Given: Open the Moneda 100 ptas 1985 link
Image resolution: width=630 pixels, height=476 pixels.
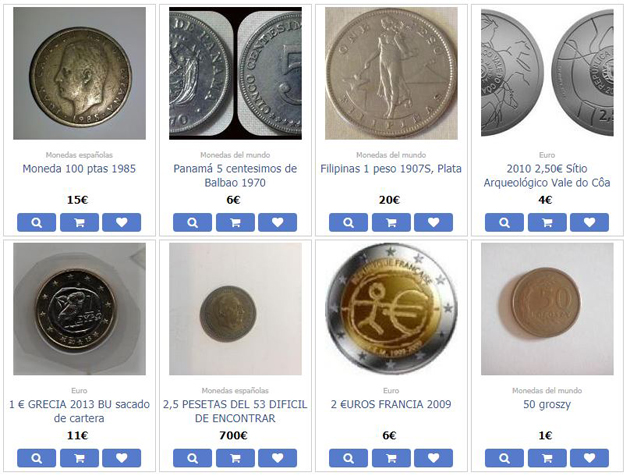Looking at the screenshot, I should pos(79,169).
